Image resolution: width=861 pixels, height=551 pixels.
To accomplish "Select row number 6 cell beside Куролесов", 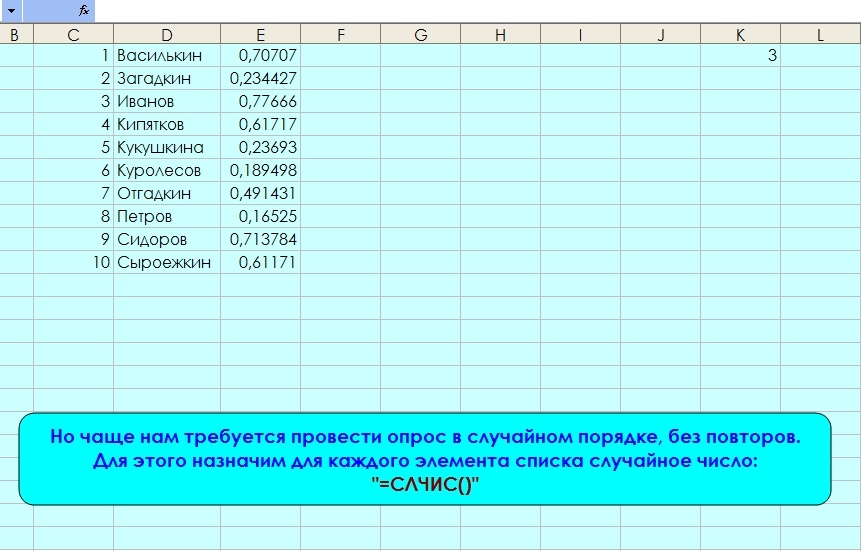I will pyautogui.click(x=74, y=170).
